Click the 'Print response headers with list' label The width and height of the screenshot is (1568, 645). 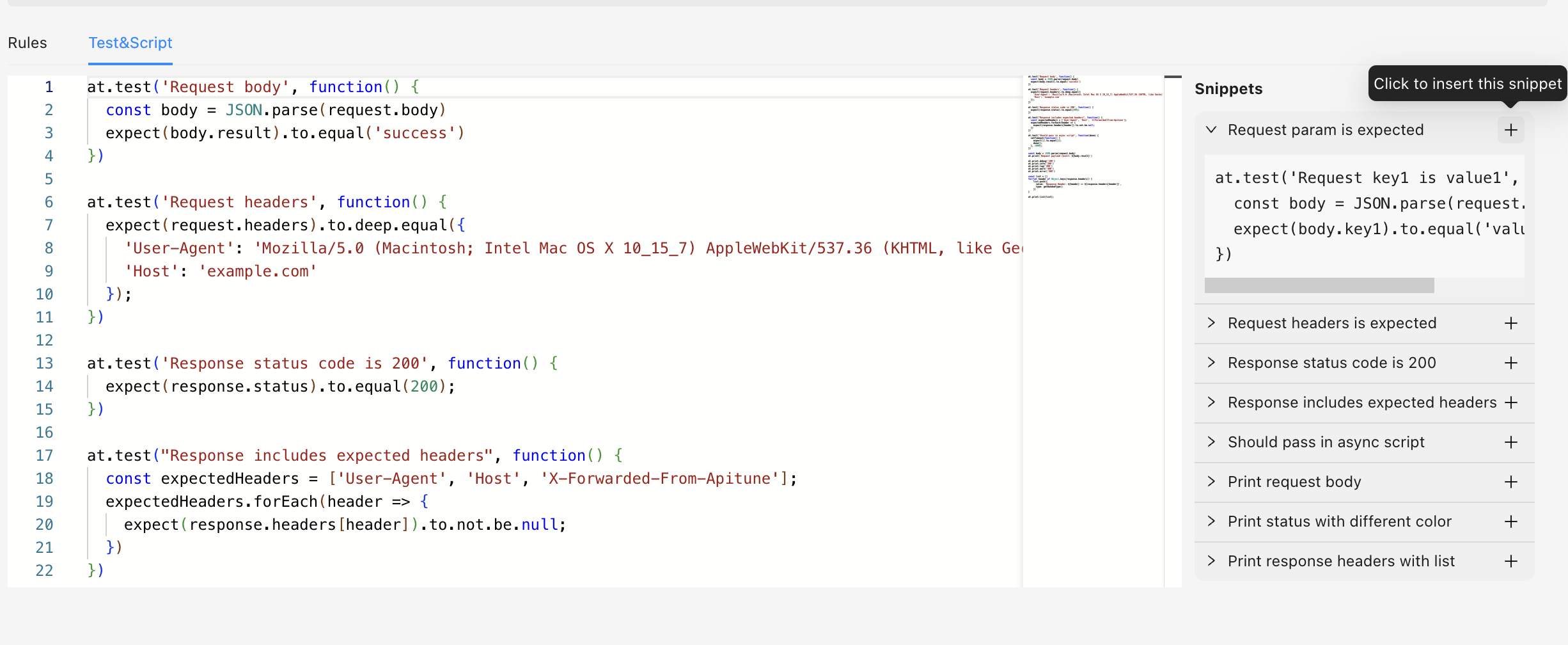pos(1341,561)
